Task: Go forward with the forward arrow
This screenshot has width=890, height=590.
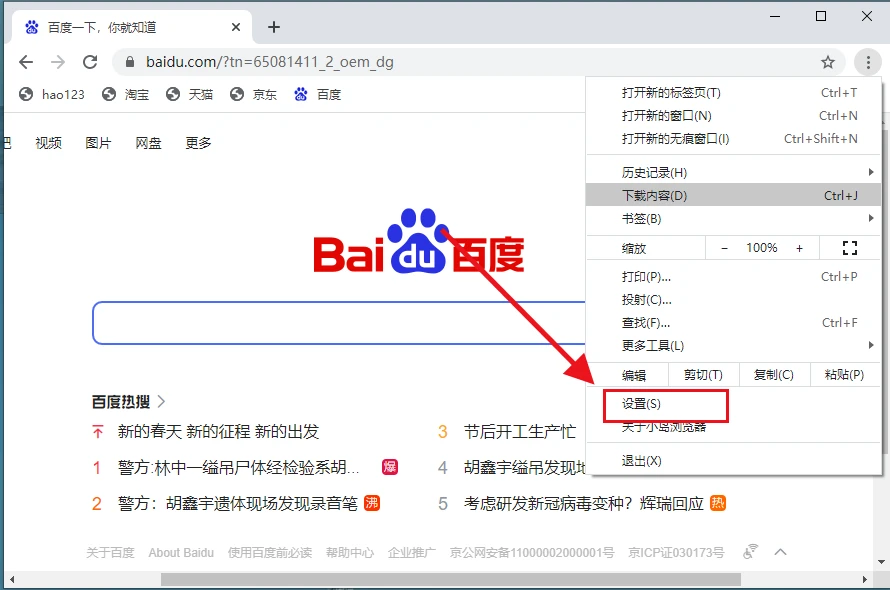Action: [58, 62]
